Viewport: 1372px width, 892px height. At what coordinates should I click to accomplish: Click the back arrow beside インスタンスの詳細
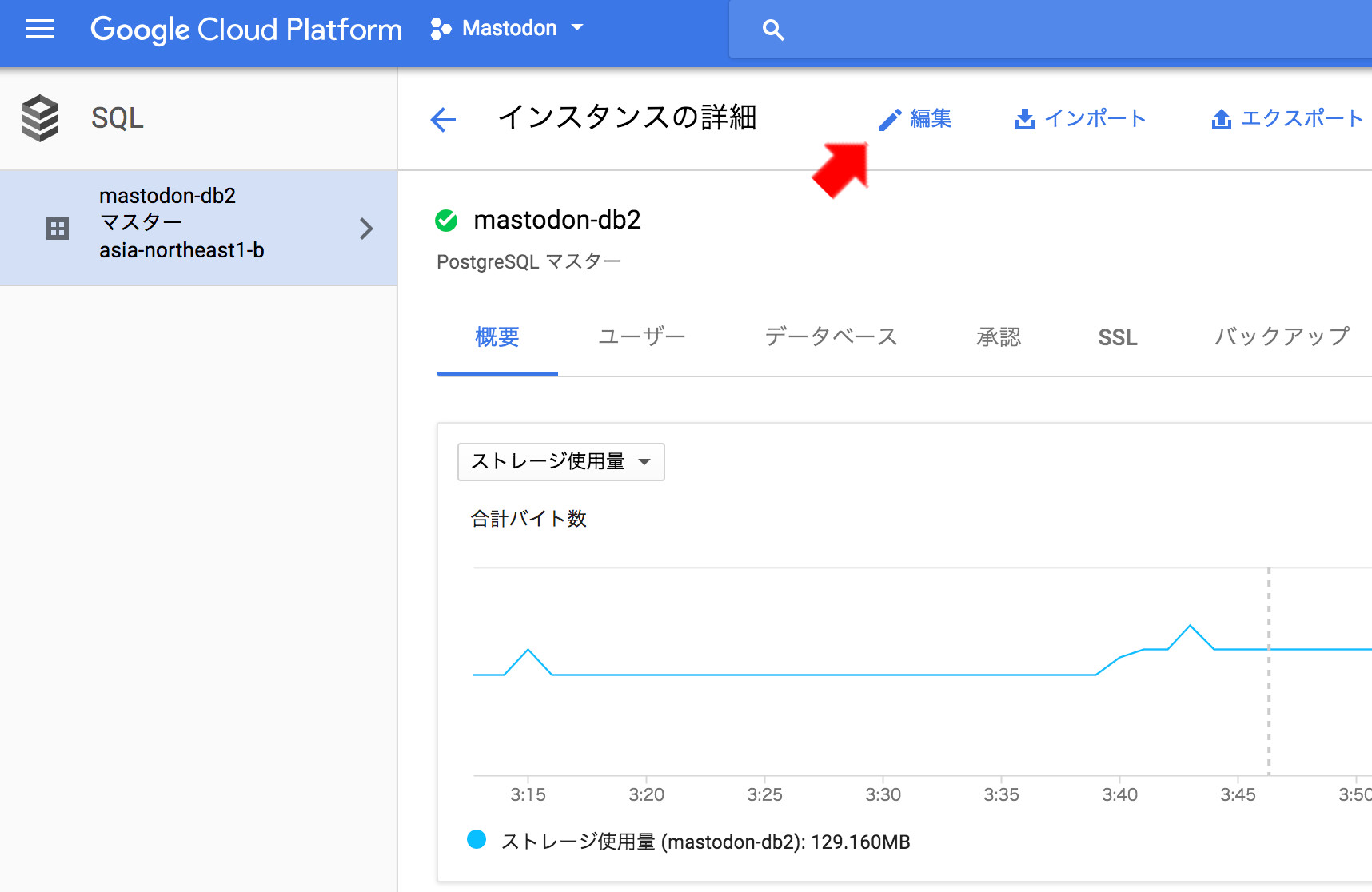tap(443, 120)
